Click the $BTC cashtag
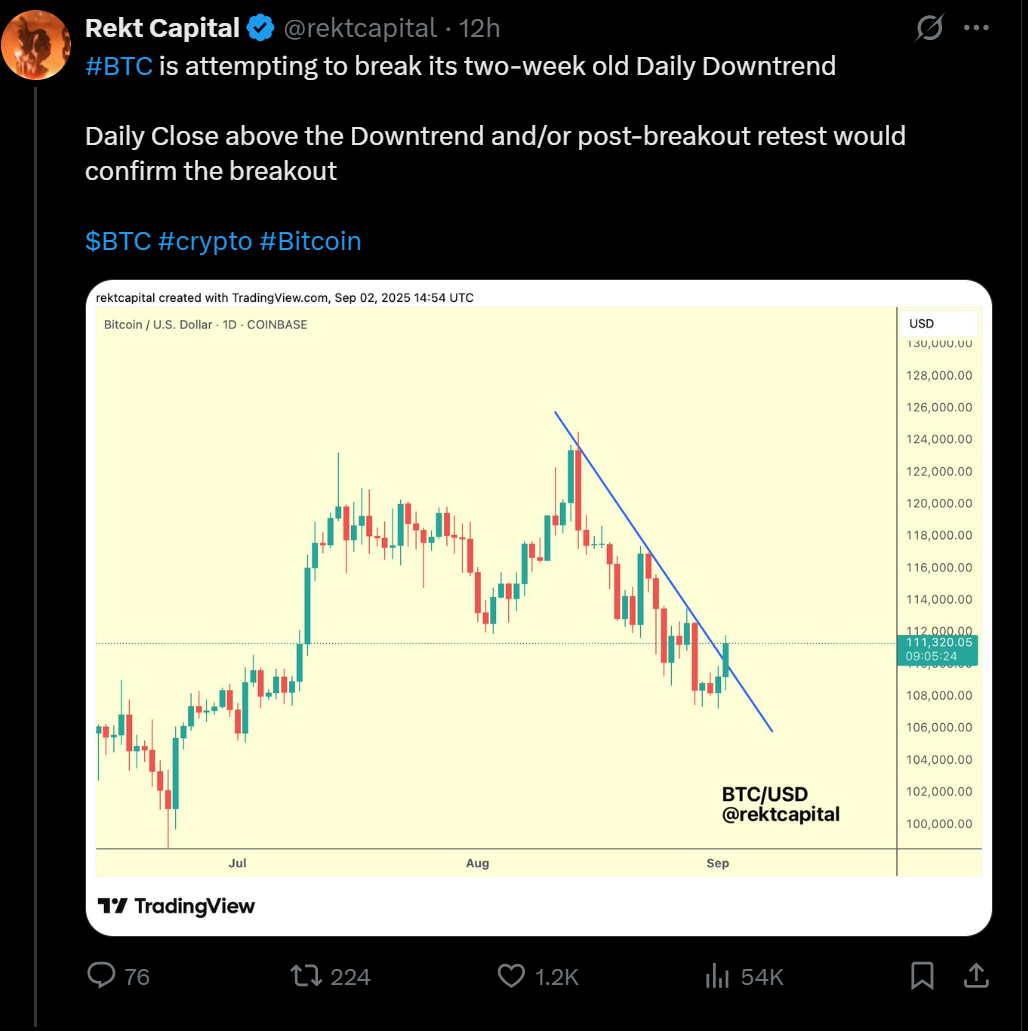Image resolution: width=1028 pixels, height=1031 pixels. [118, 241]
